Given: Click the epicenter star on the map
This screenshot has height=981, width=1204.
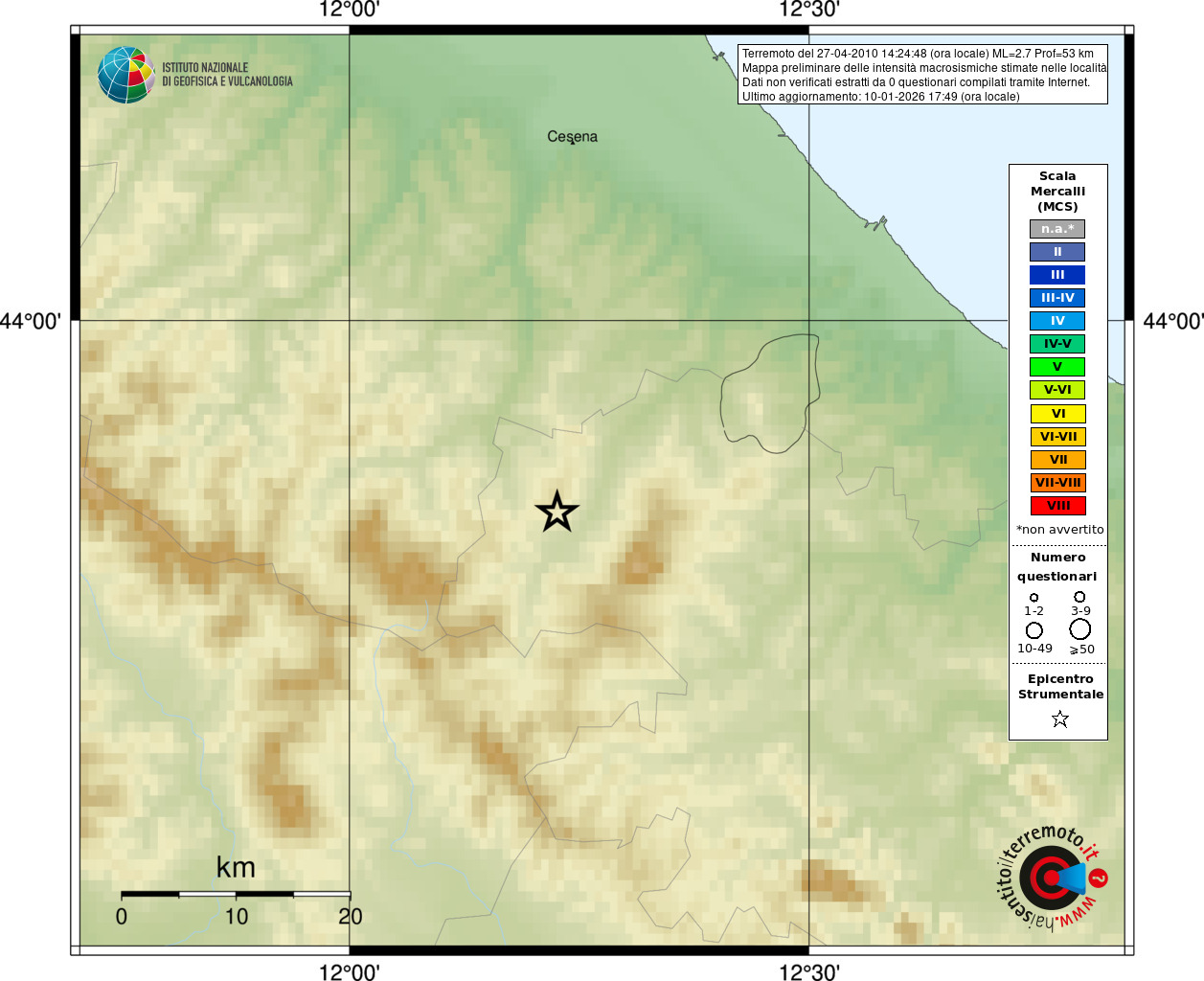Looking at the screenshot, I should click(x=557, y=512).
